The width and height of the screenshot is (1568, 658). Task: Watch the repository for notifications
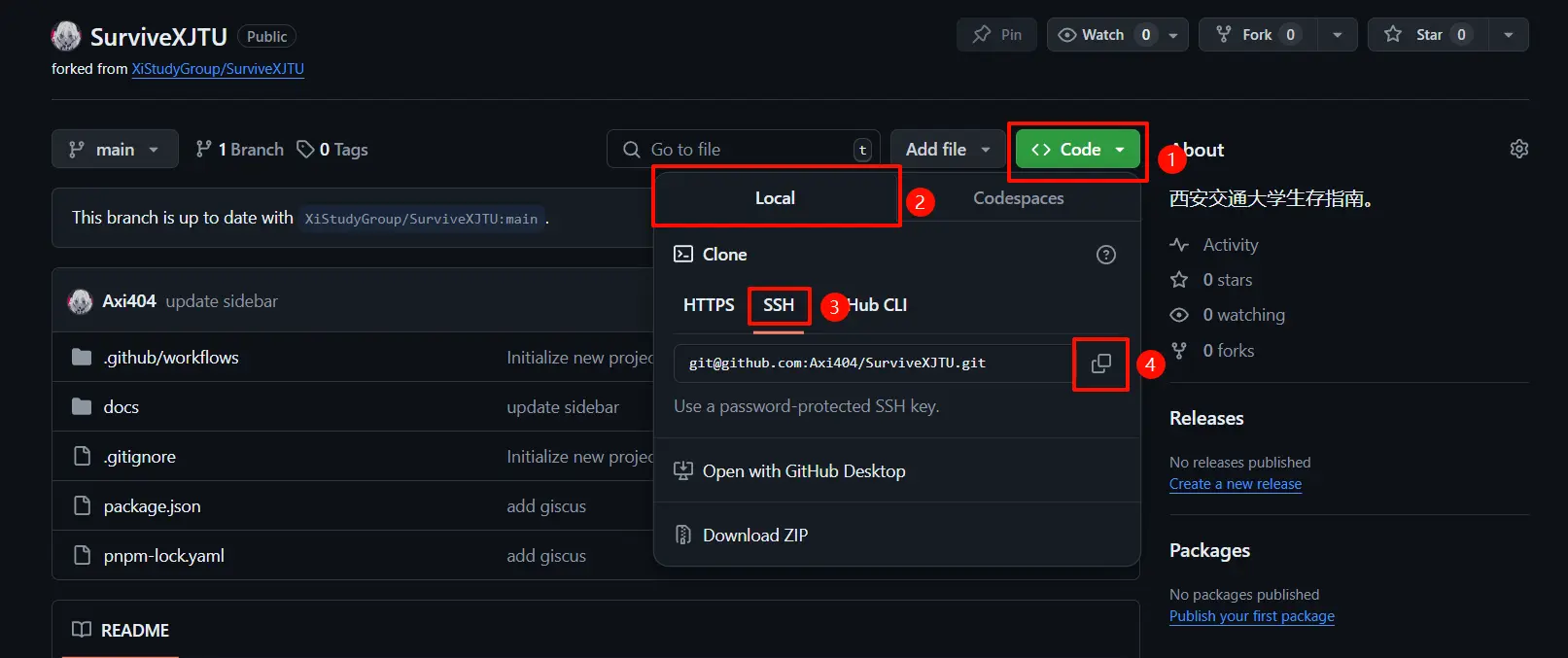(x=1104, y=35)
